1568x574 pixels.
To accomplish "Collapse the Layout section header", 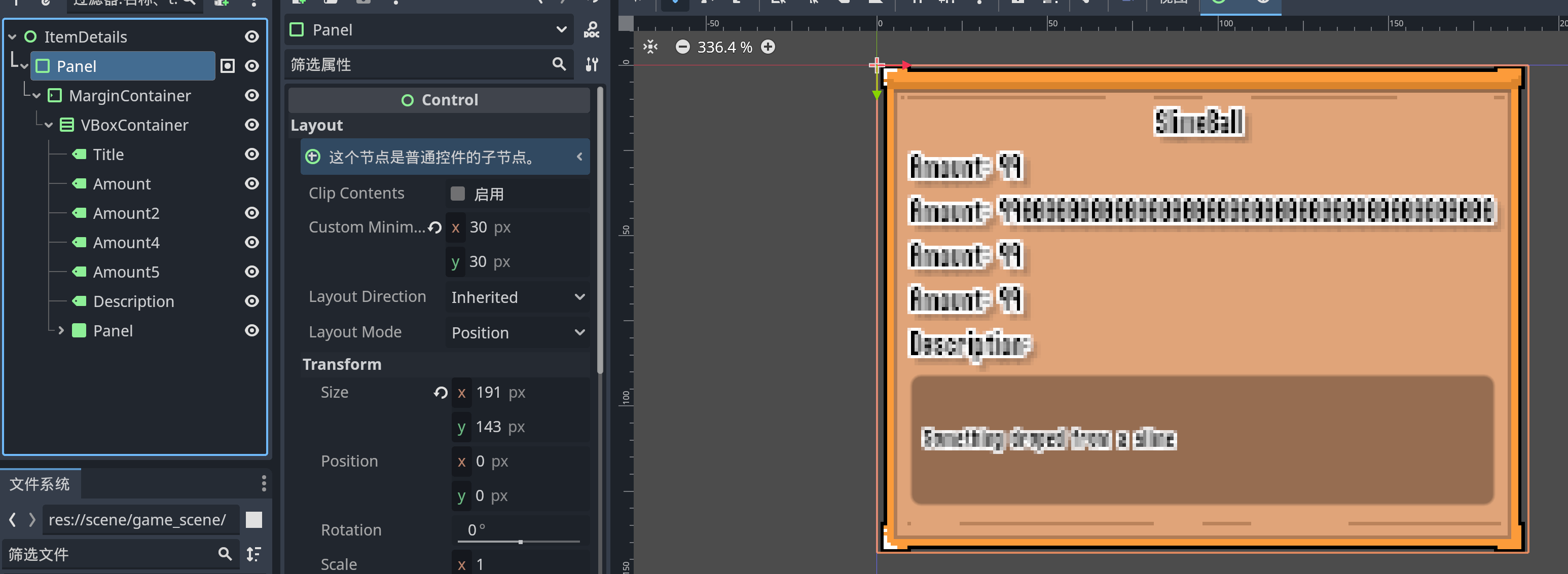I will click(439, 125).
